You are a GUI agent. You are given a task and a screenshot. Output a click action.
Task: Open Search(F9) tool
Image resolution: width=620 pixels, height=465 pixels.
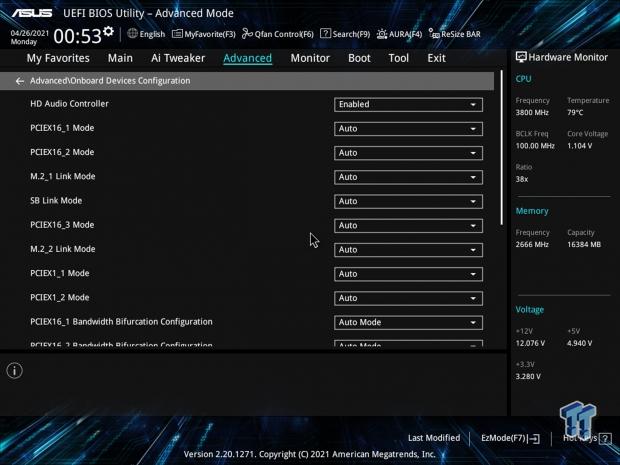click(x=345, y=34)
